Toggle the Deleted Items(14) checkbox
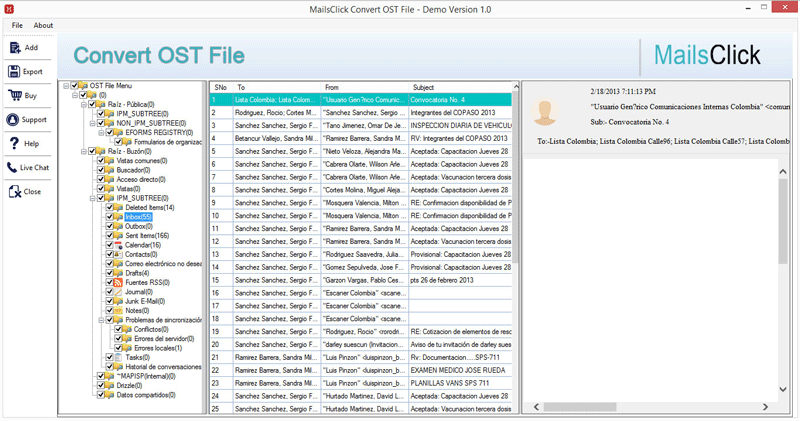This screenshot has height=421, width=800. 110,207
